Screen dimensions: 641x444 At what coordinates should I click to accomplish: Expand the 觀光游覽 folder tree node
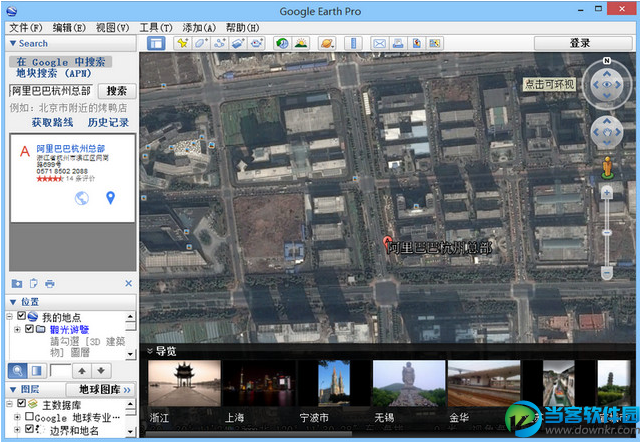(x=17, y=329)
